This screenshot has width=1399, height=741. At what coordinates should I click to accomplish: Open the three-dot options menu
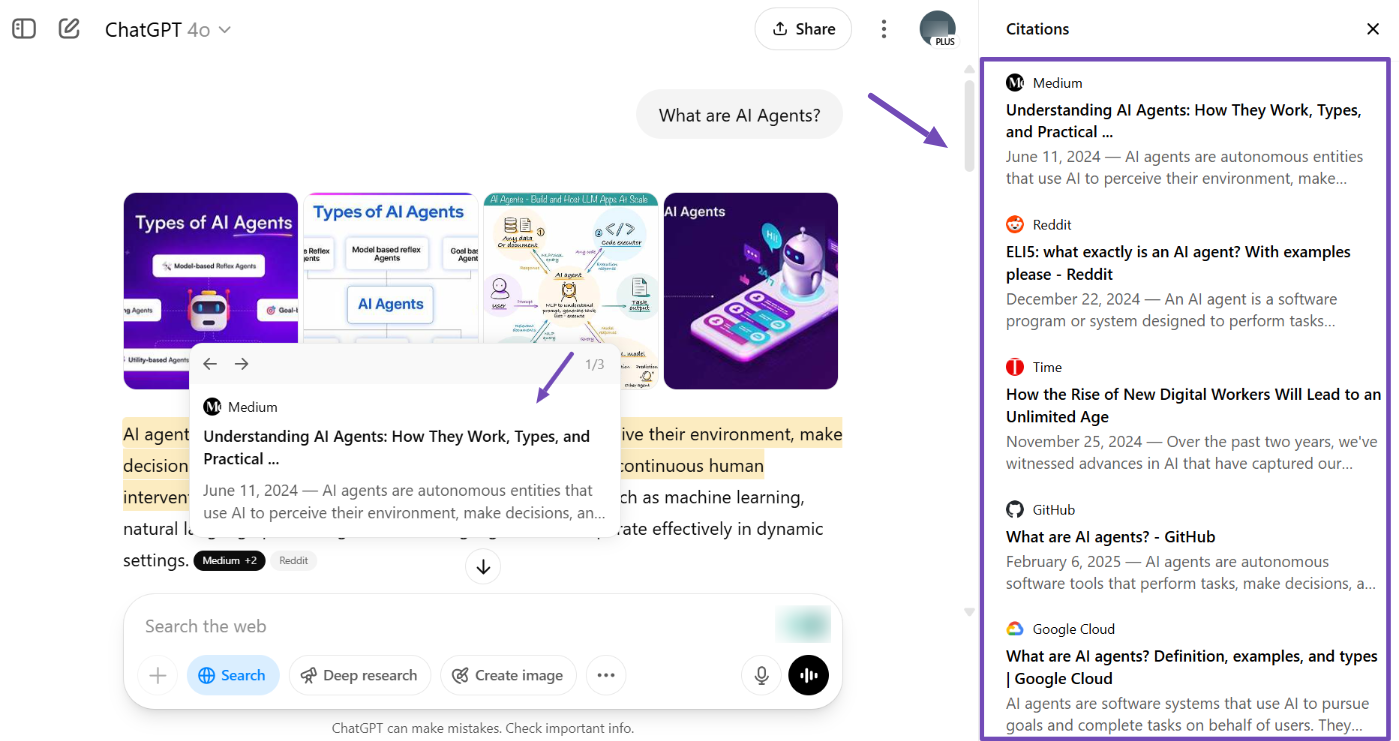point(883,29)
